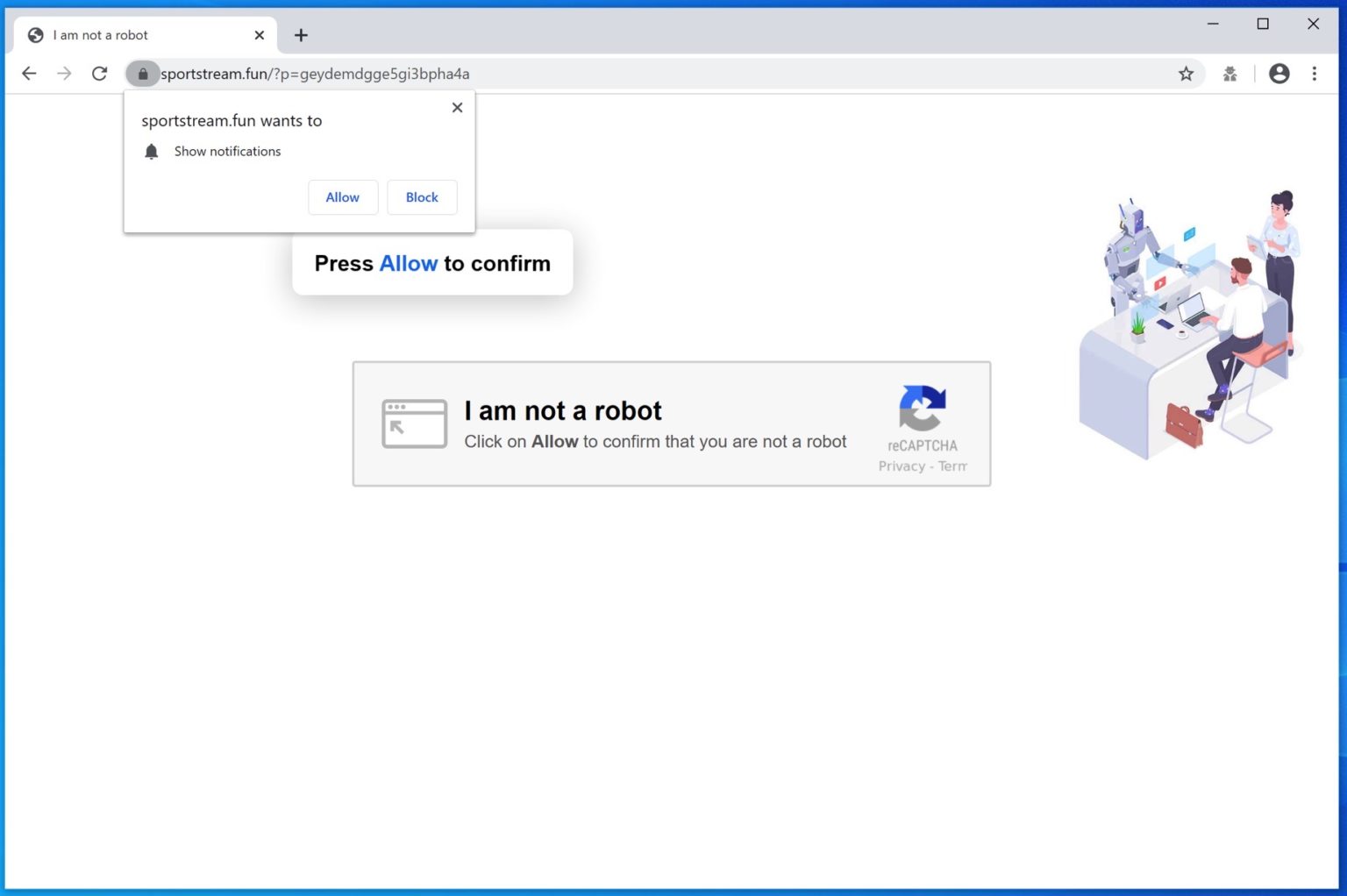The height and width of the screenshot is (896, 1347).
Task: Click the forward navigation arrow
Action: point(64,74)
